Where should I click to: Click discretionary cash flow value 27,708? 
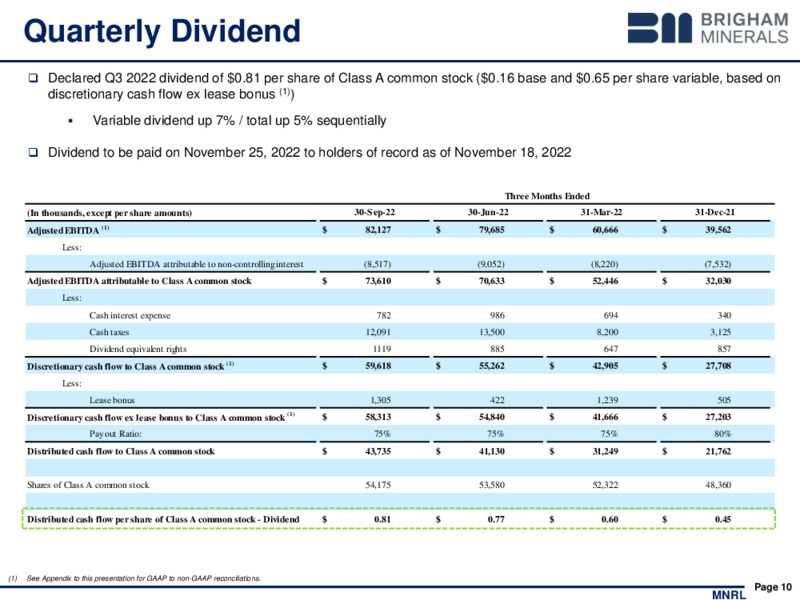coord(718,366)
